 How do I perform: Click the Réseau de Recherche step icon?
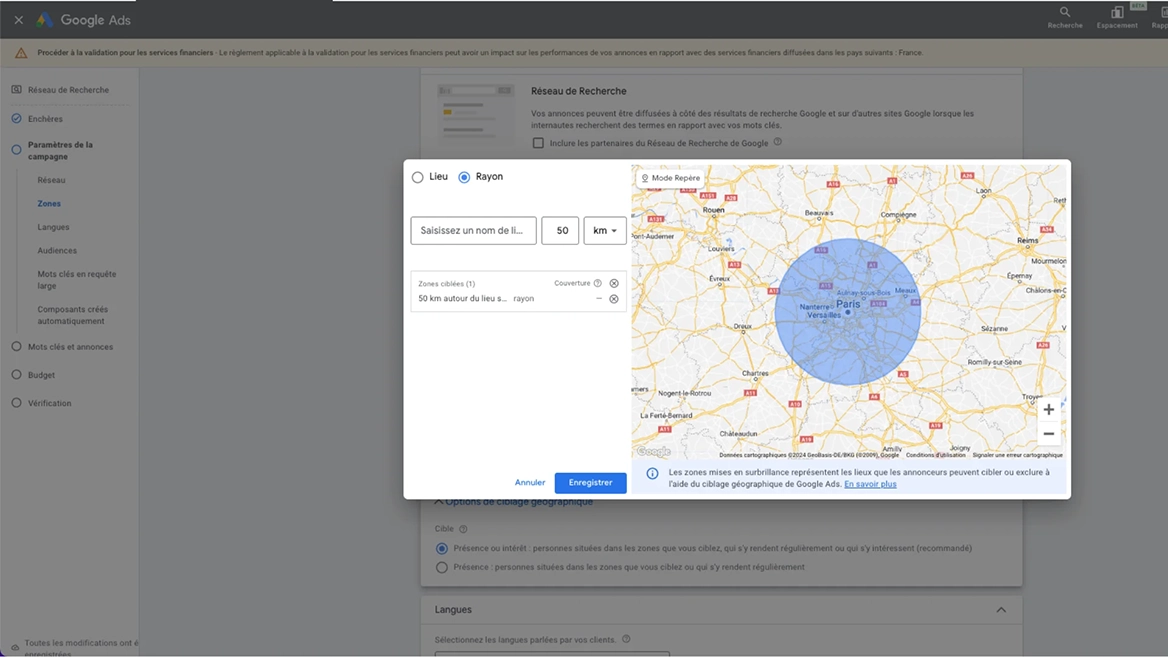(16, 89)
